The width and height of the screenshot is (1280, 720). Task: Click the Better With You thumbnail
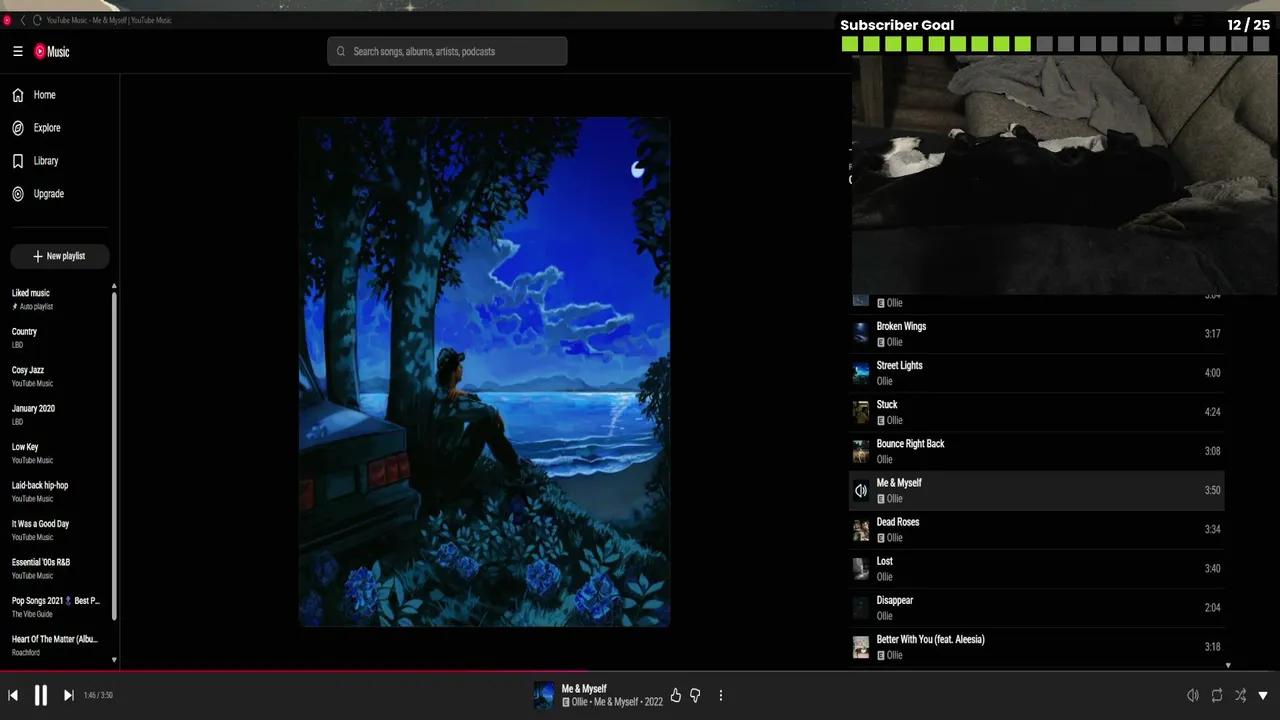(x=861, y=647)
